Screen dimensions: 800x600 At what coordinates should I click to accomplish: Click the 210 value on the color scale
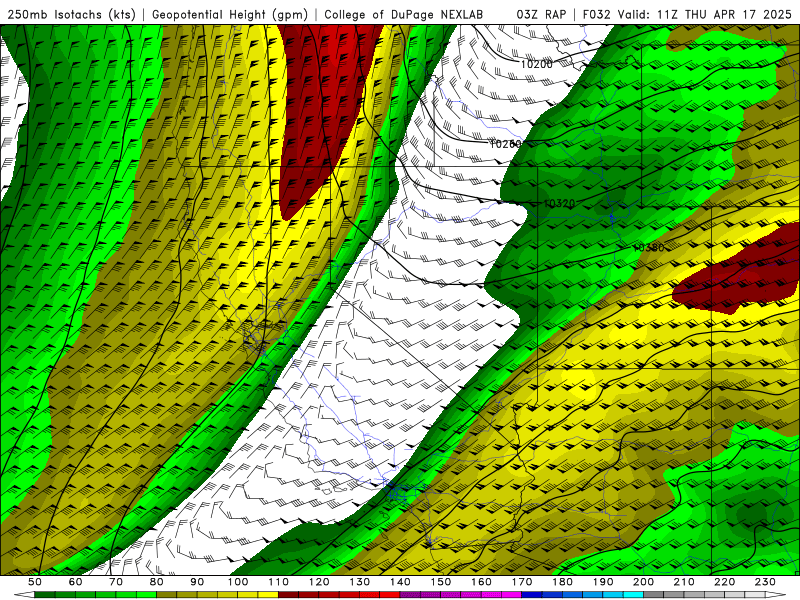[684, 582]
